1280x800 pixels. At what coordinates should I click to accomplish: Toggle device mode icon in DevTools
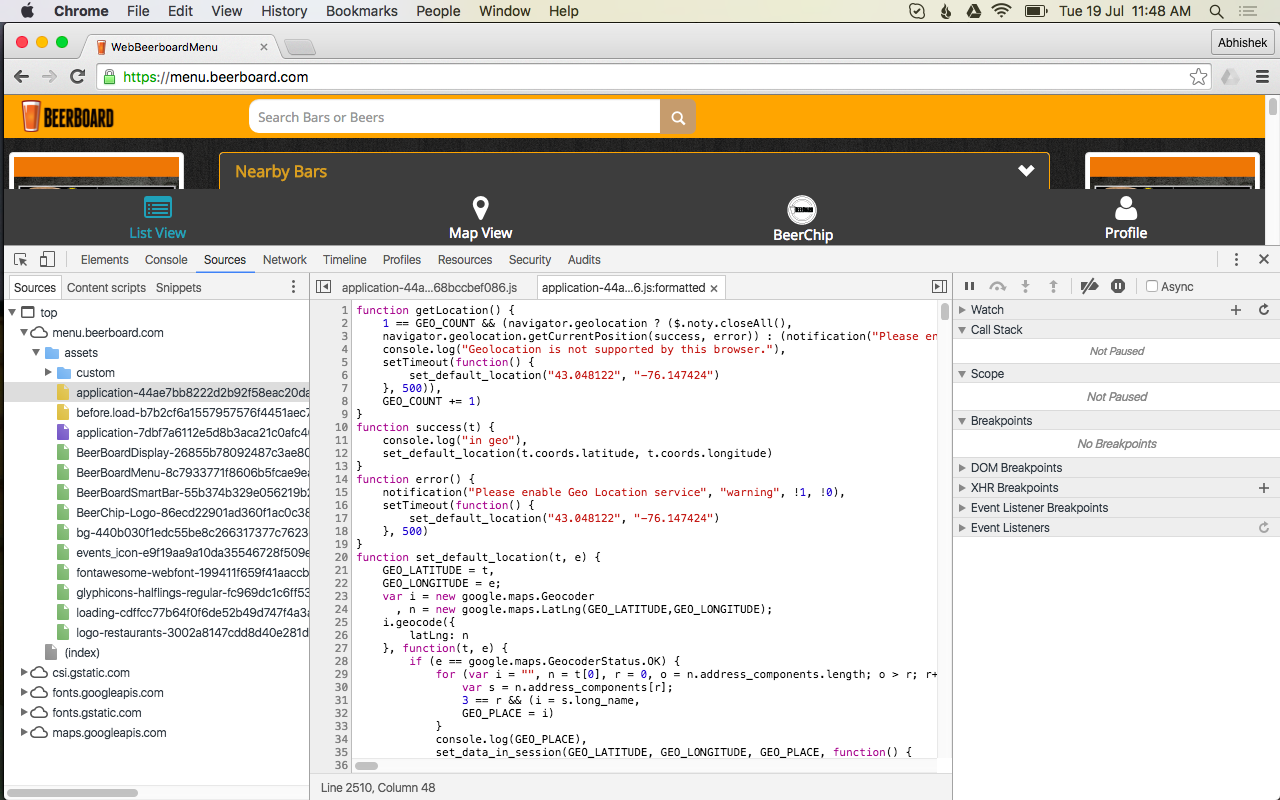[47, 259]
